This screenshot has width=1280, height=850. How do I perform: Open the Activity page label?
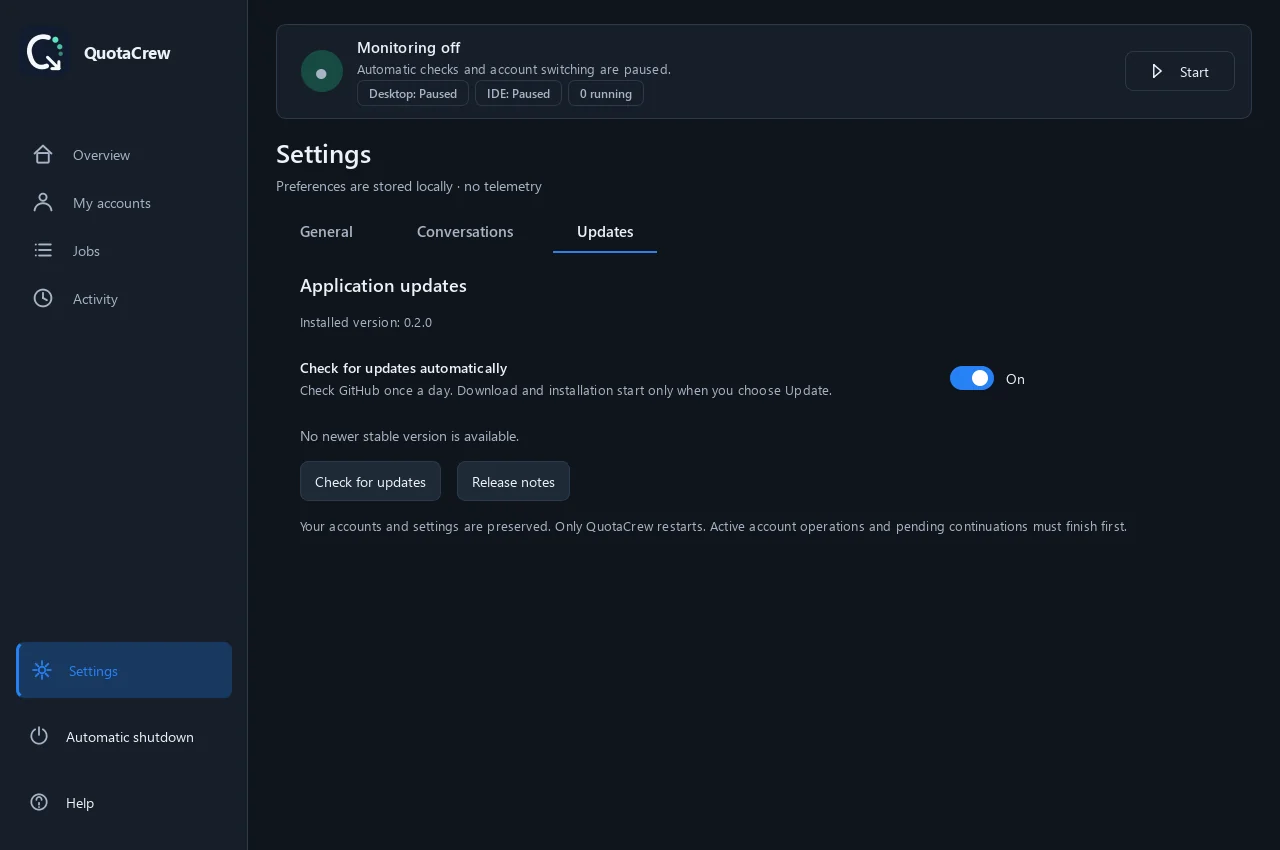point(95,299)
